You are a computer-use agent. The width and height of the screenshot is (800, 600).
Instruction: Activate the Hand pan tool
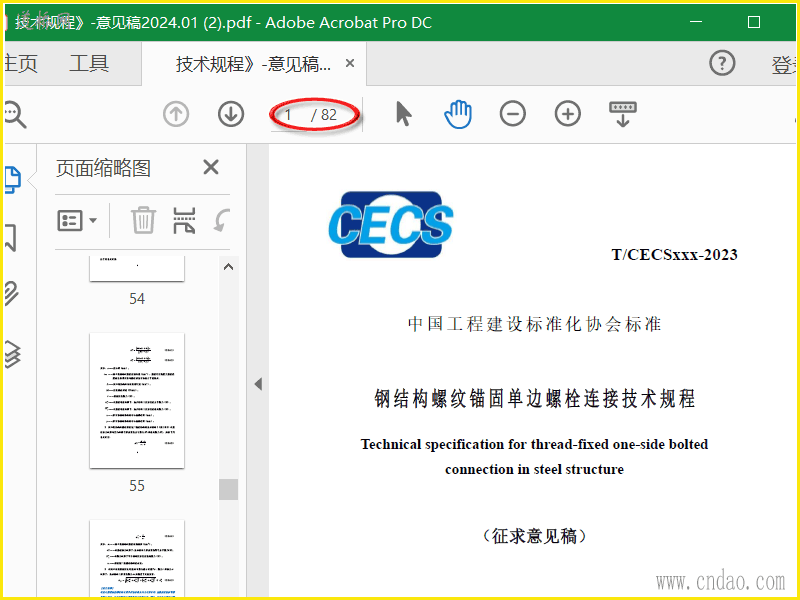458,114
